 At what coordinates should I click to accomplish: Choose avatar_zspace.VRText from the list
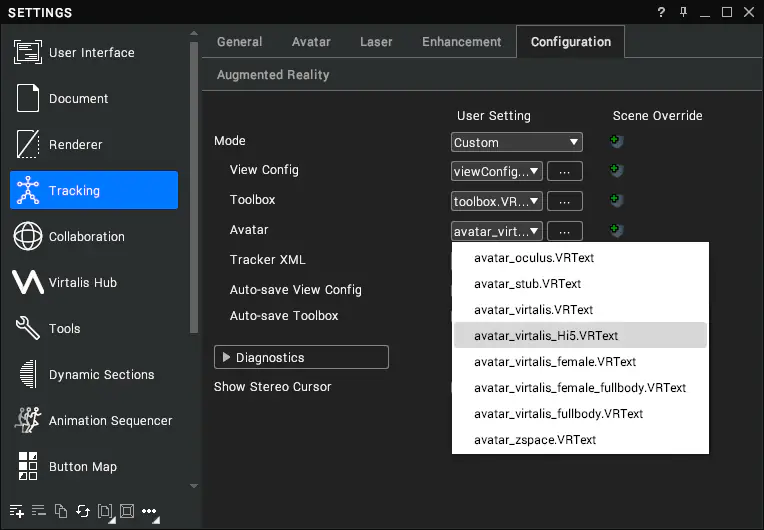click(x=580, y=439)
